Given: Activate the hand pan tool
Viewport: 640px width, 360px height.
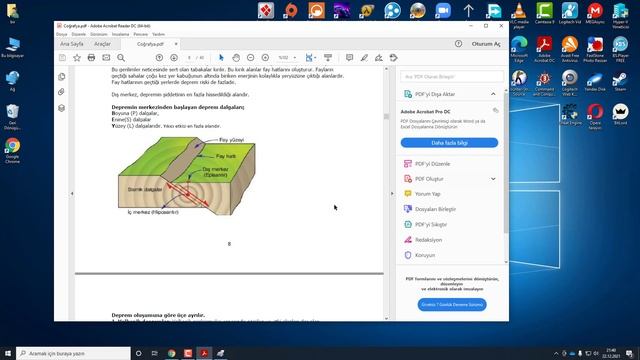Looking at the screenshot, I should 236,58.
